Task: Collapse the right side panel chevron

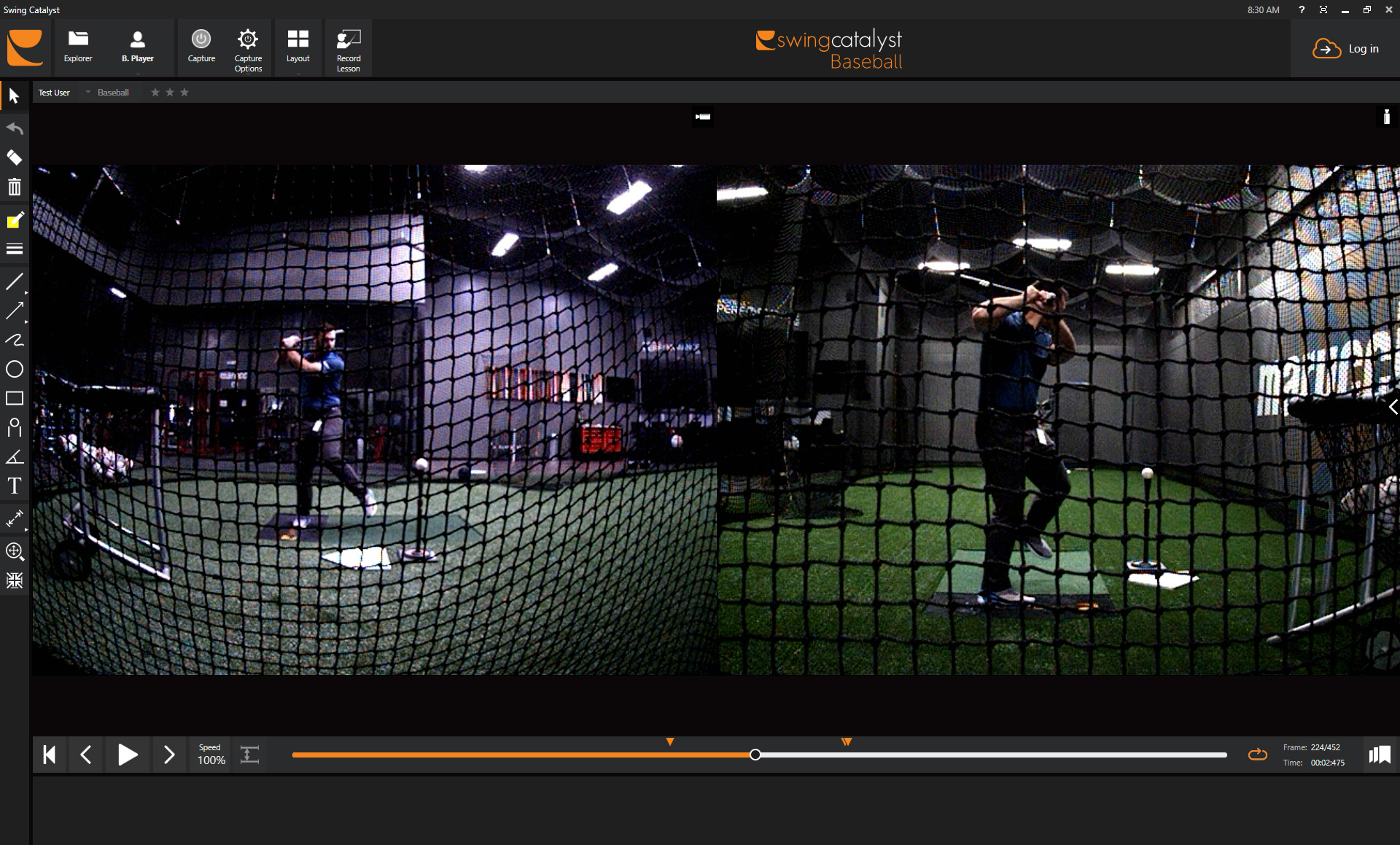Action: 1393,407
